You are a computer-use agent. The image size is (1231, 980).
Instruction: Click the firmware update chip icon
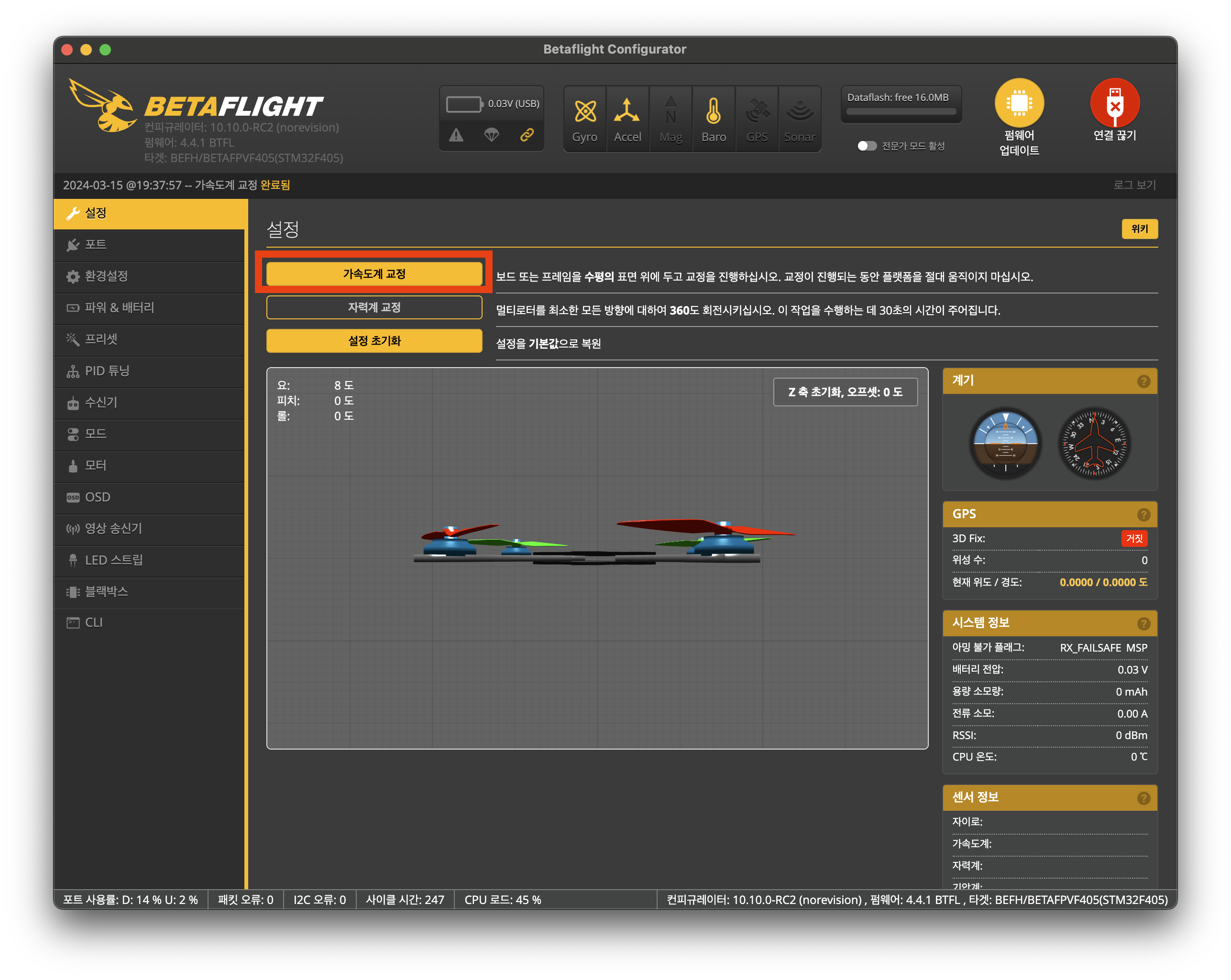click(1019, 103)
